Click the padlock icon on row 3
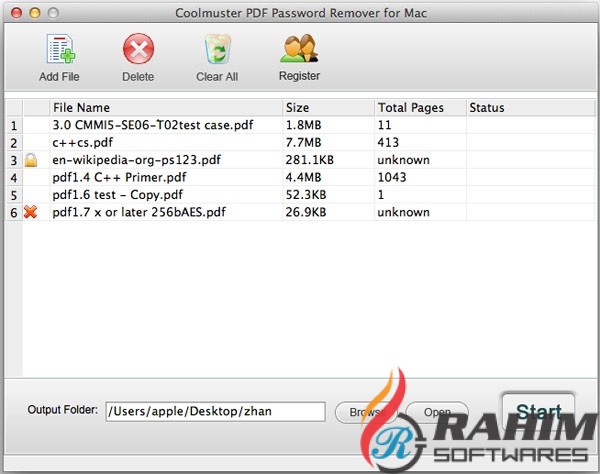The image size is (600, 474). (31, 160)
